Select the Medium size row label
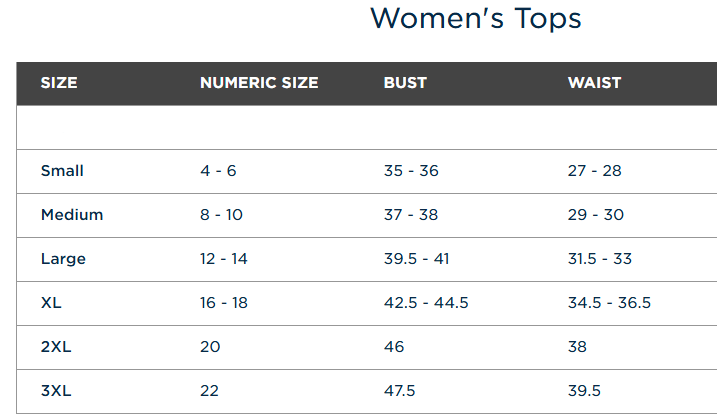The width and height of the screenshot is (717, 415). click(x=72, y=215)
